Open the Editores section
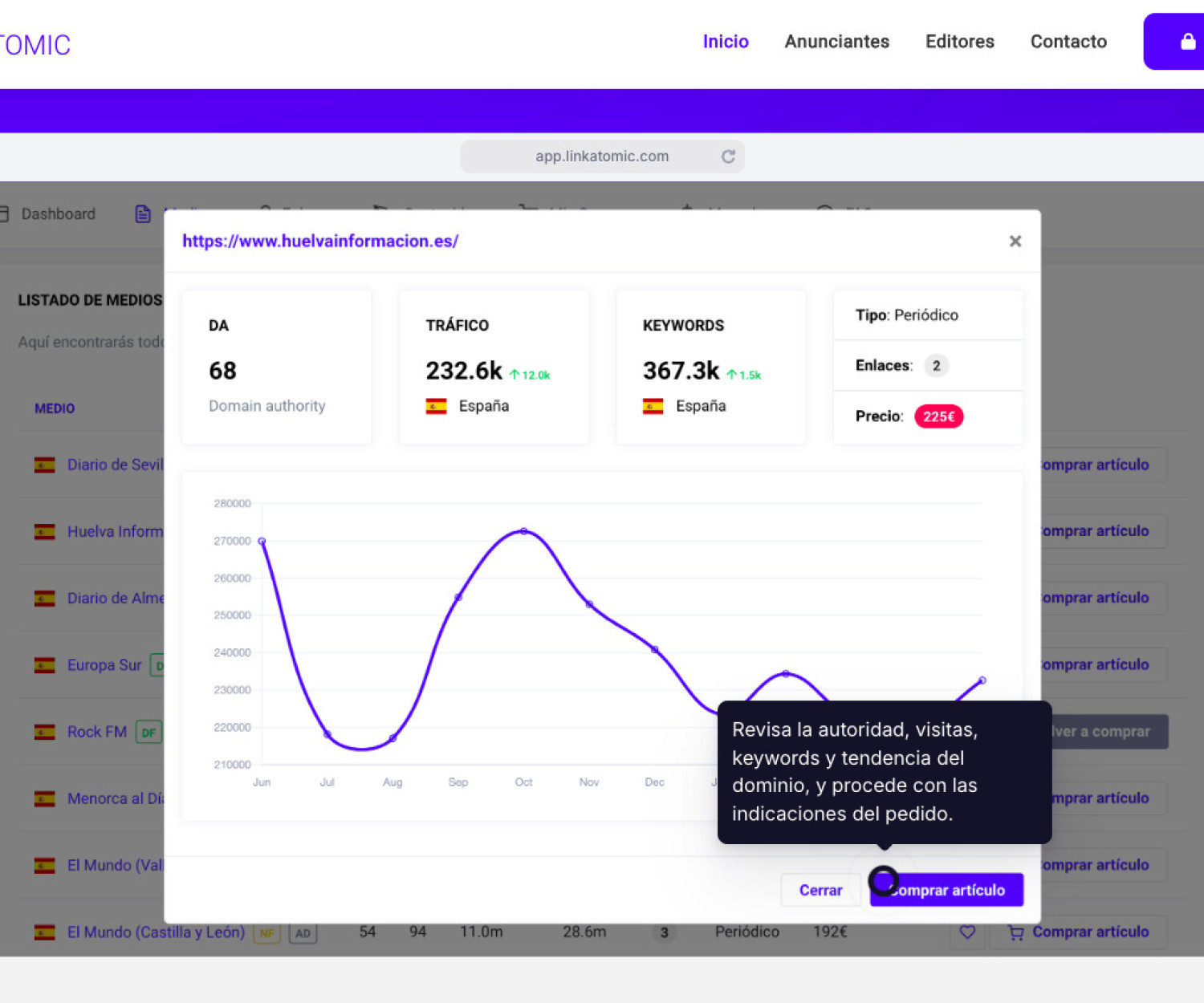 [x=959, y=42]
